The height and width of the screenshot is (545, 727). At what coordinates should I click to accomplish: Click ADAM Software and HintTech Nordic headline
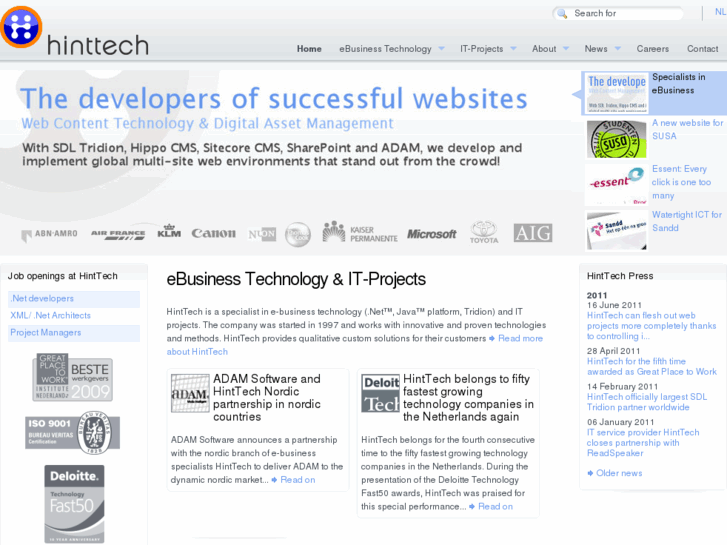click(267, 398)
